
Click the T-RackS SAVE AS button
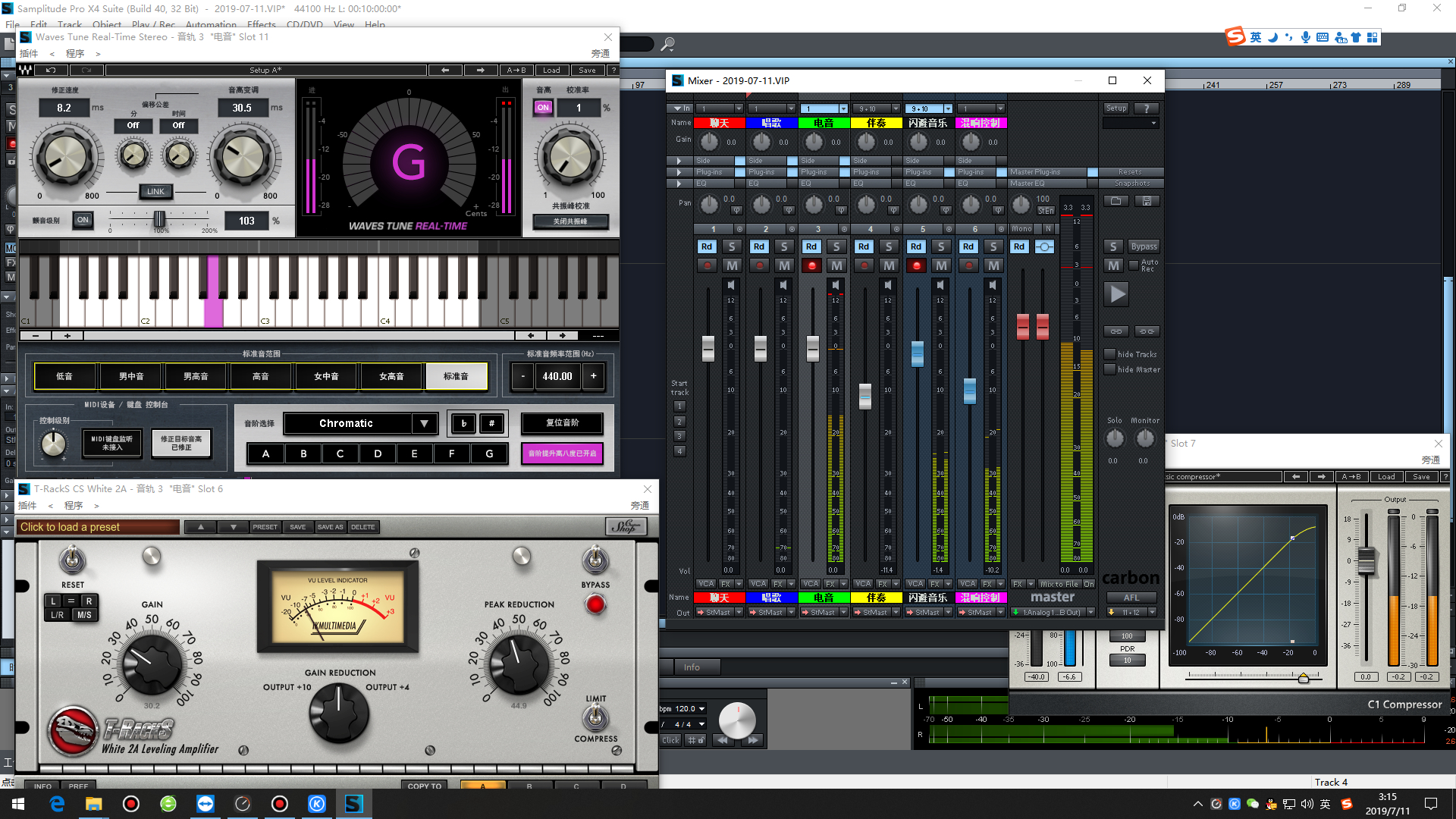click(330, 527)
